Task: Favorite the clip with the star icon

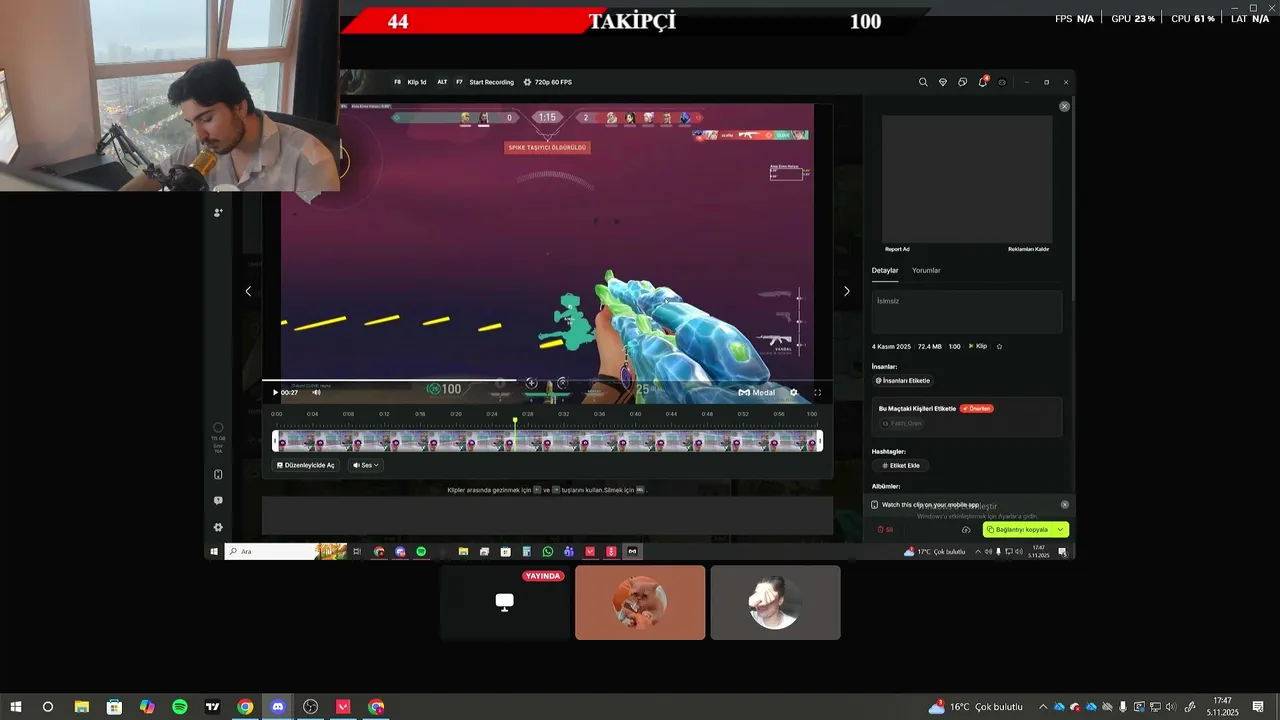Action: point(999,346)
